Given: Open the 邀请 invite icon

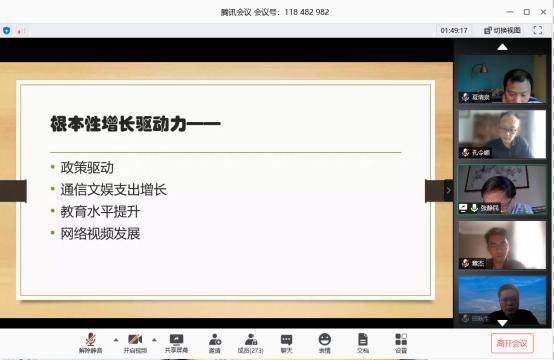Looking at the screenshot, I should coord(215,343).
